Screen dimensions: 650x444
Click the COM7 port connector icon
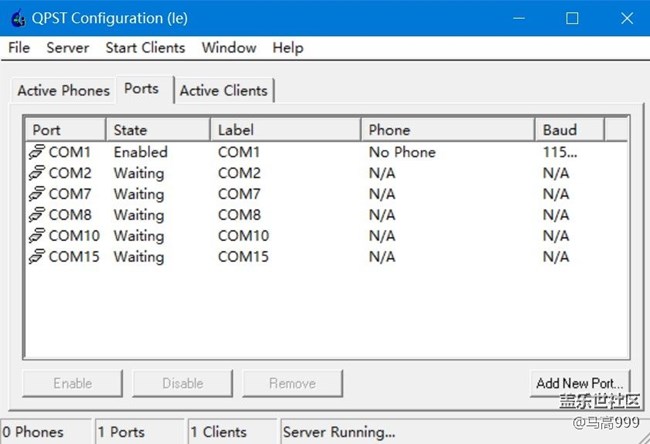pos(37,194)
